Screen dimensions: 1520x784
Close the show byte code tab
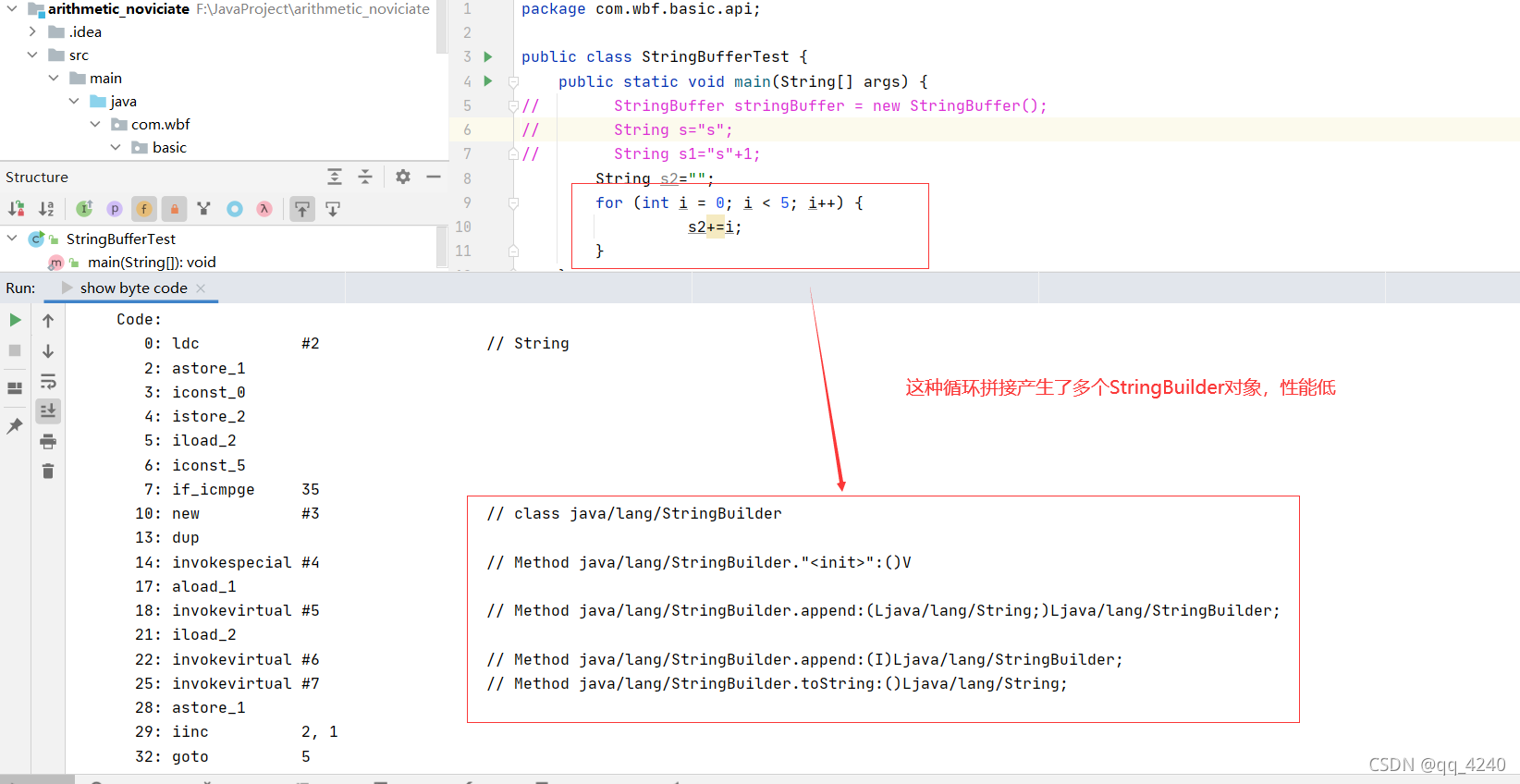pos(201,288)
